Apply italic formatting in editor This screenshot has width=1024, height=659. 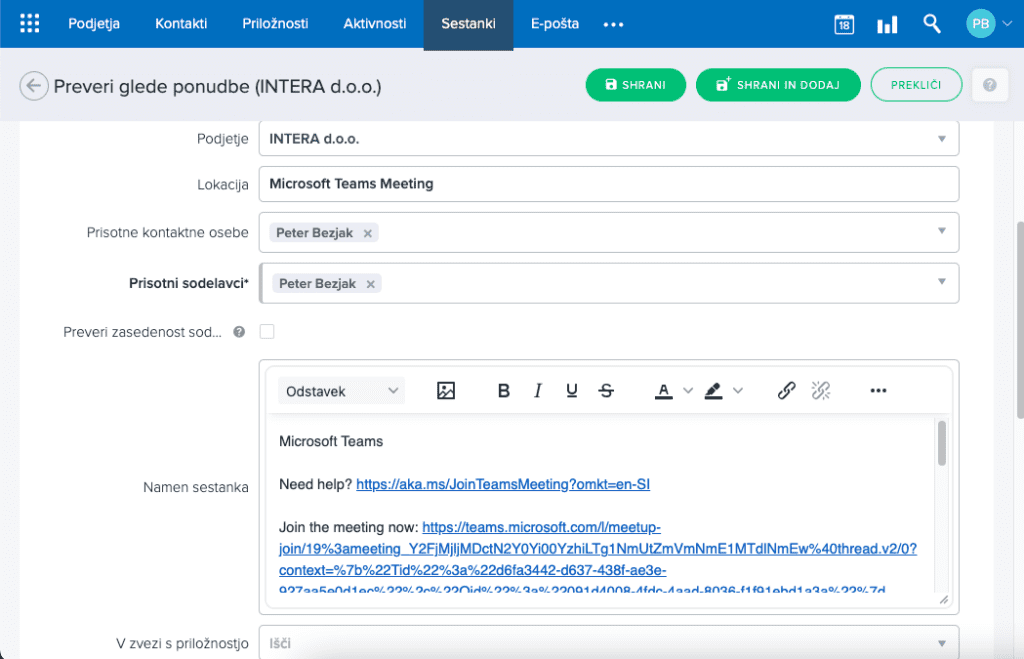538,391
